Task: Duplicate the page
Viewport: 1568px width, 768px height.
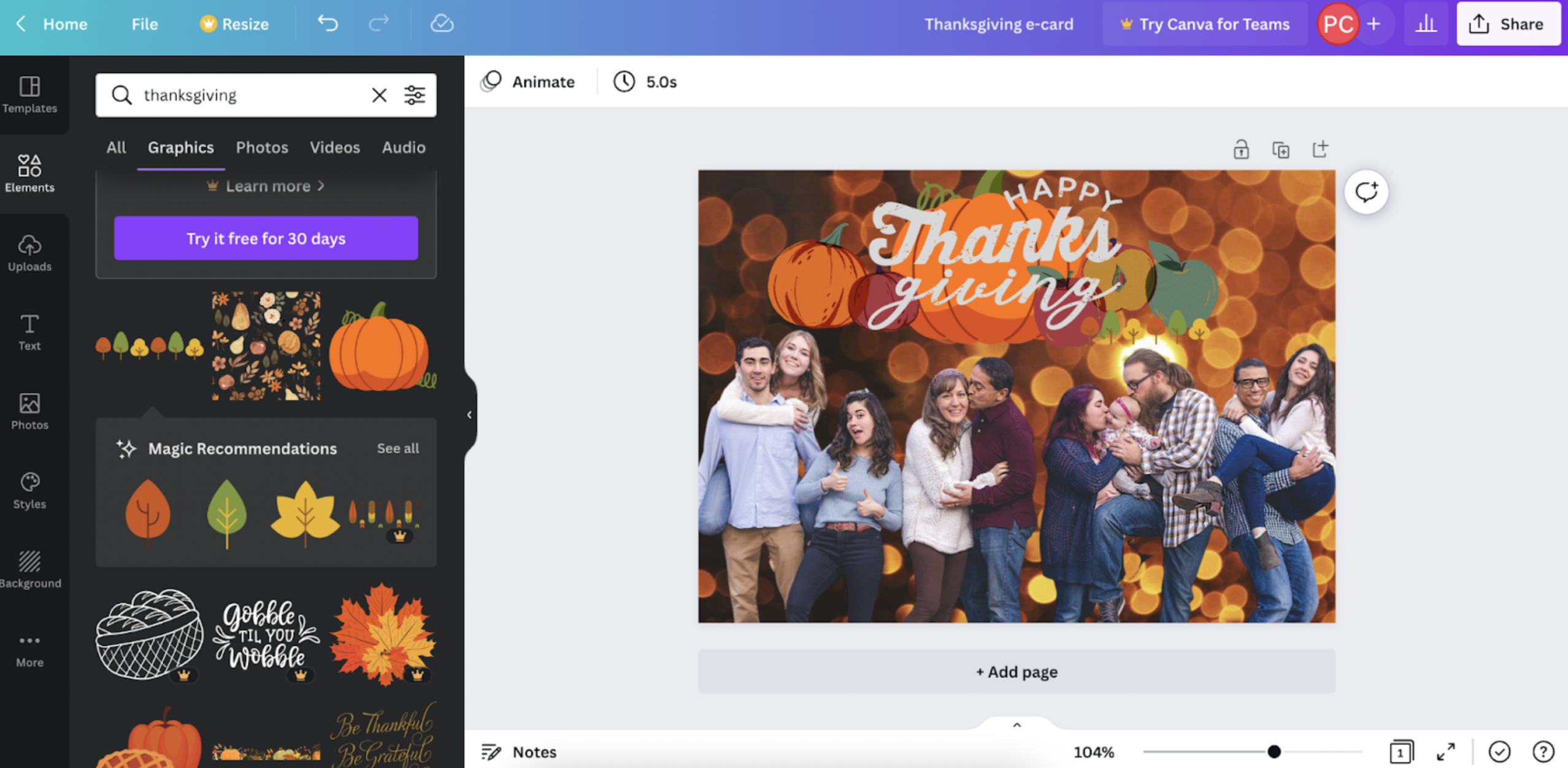Action: [x=1281, y=149]
